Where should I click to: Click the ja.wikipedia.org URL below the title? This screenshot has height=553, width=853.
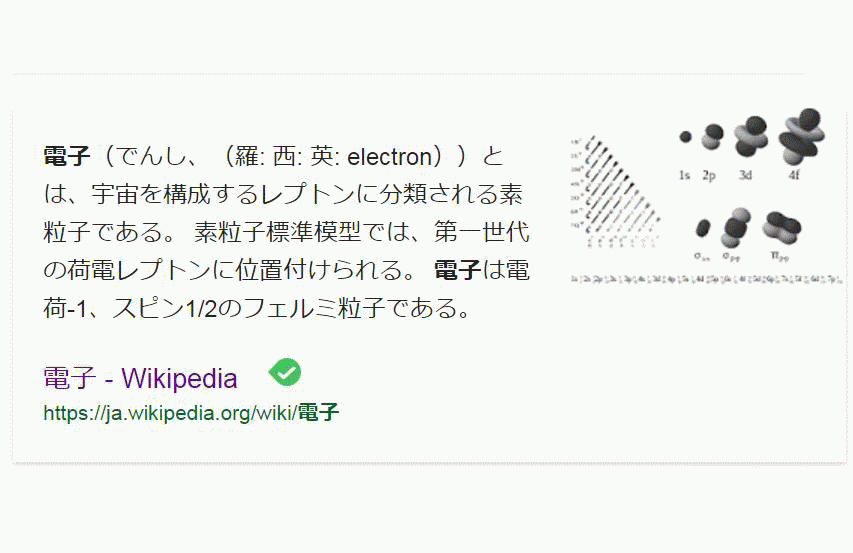[x=191, y=412]
